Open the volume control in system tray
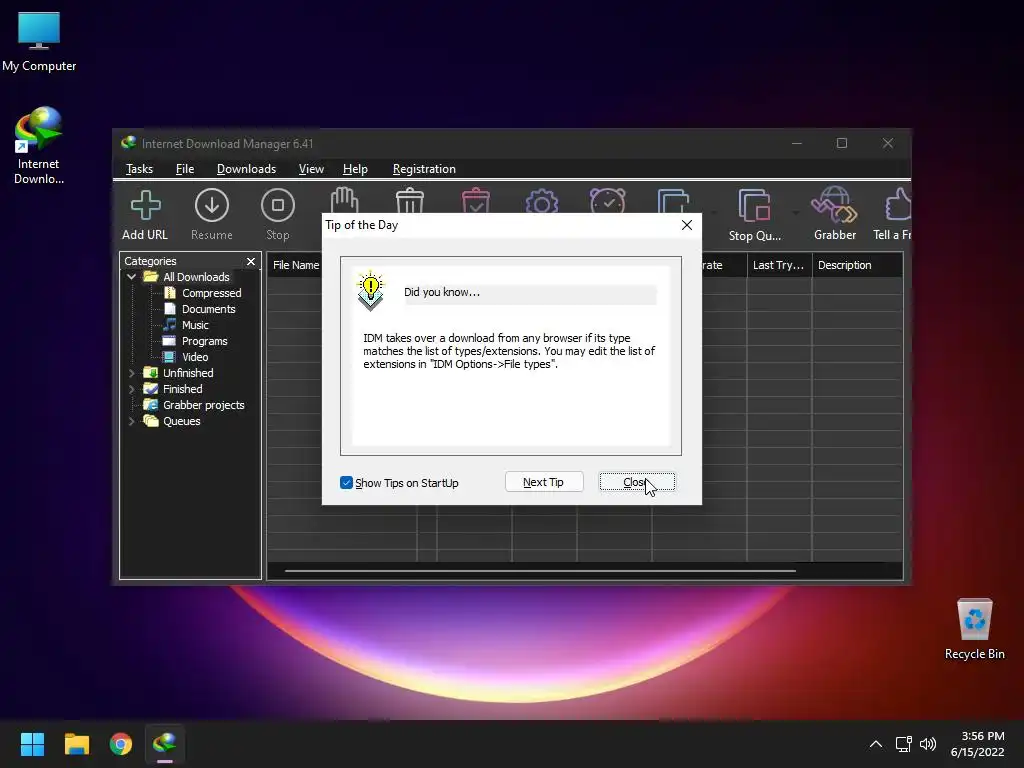 coord(927,744)
